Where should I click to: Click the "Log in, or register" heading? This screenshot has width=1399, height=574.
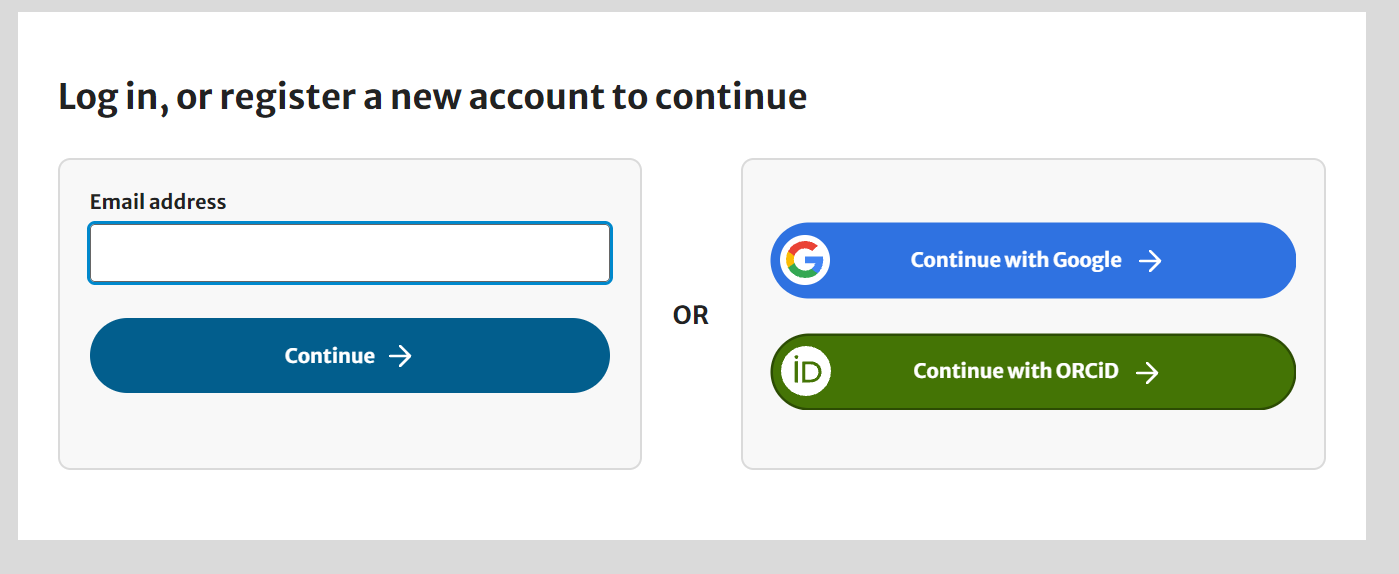pos(432,97)
